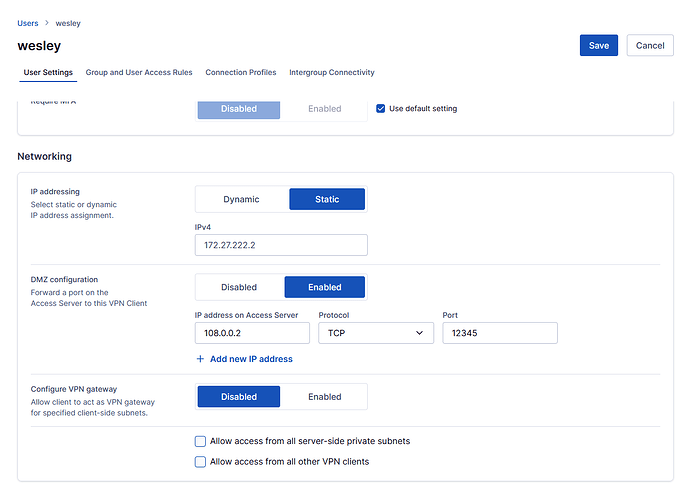Image resolution: width=690 pixels, height=498 pixels.
Task: Select Enabled for DMZ configuration
Action: coord(324,287)
